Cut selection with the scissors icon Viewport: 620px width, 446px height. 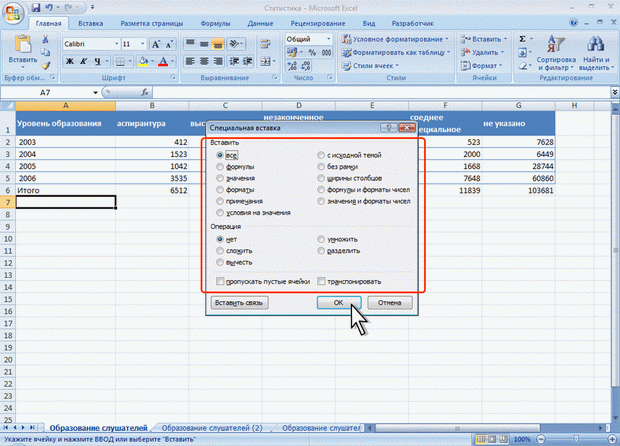click(45, 39)
